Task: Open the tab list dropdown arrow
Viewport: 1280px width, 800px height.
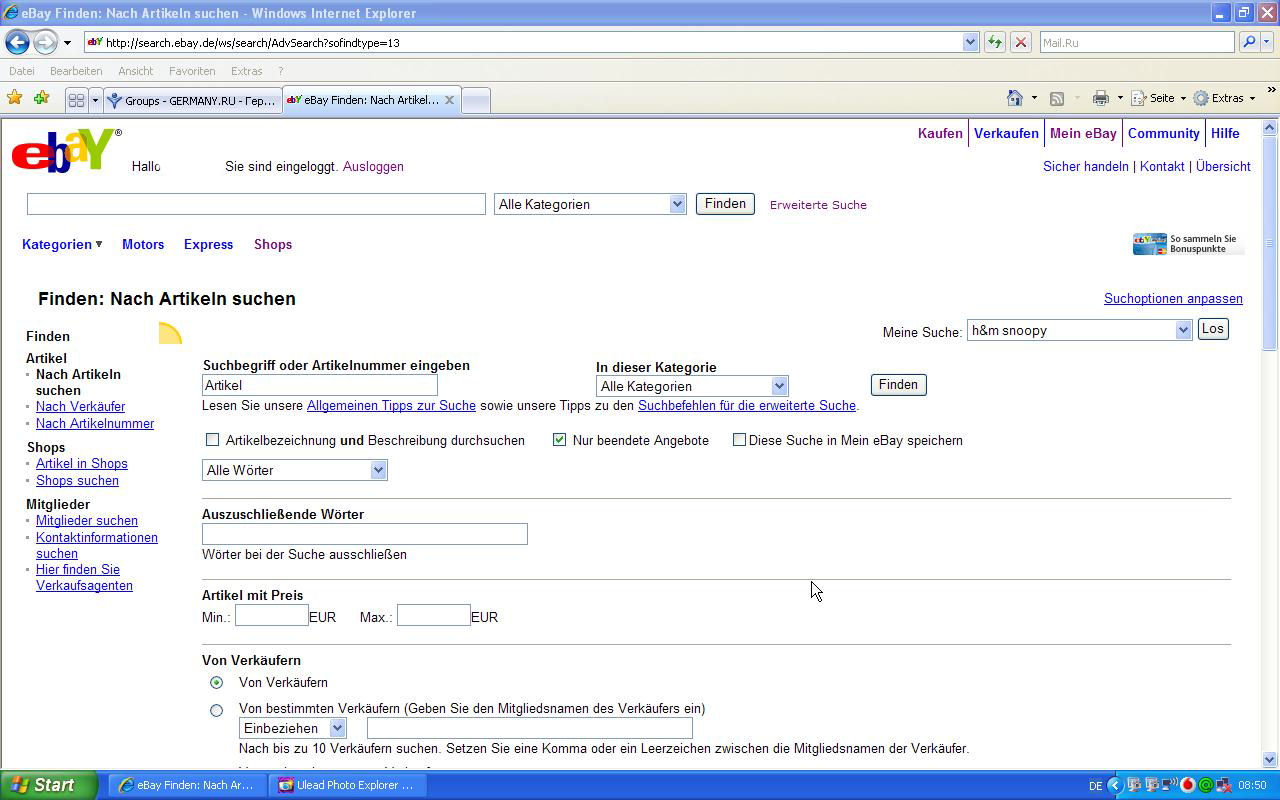Action: click(95, 100)
